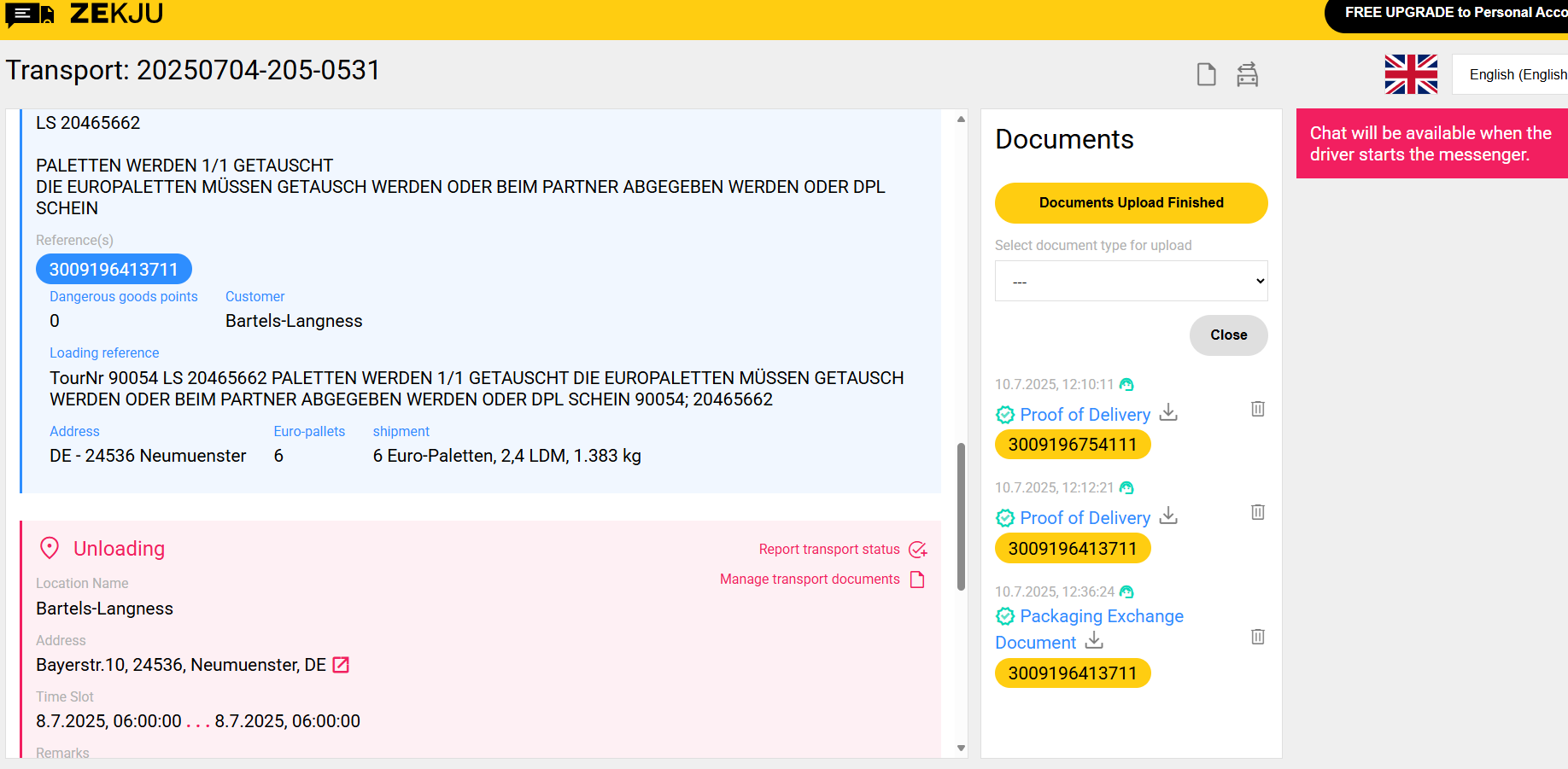Click the Documents panel heading
The image size is (1568, 769).
click(1064, 139)
